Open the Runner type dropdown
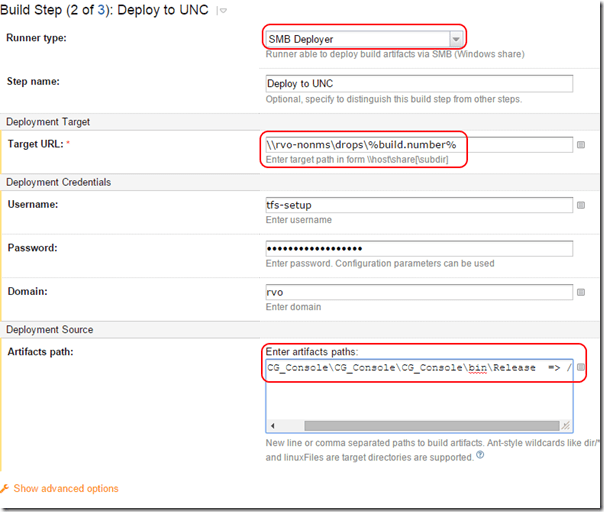 click(x=456, y=39)
